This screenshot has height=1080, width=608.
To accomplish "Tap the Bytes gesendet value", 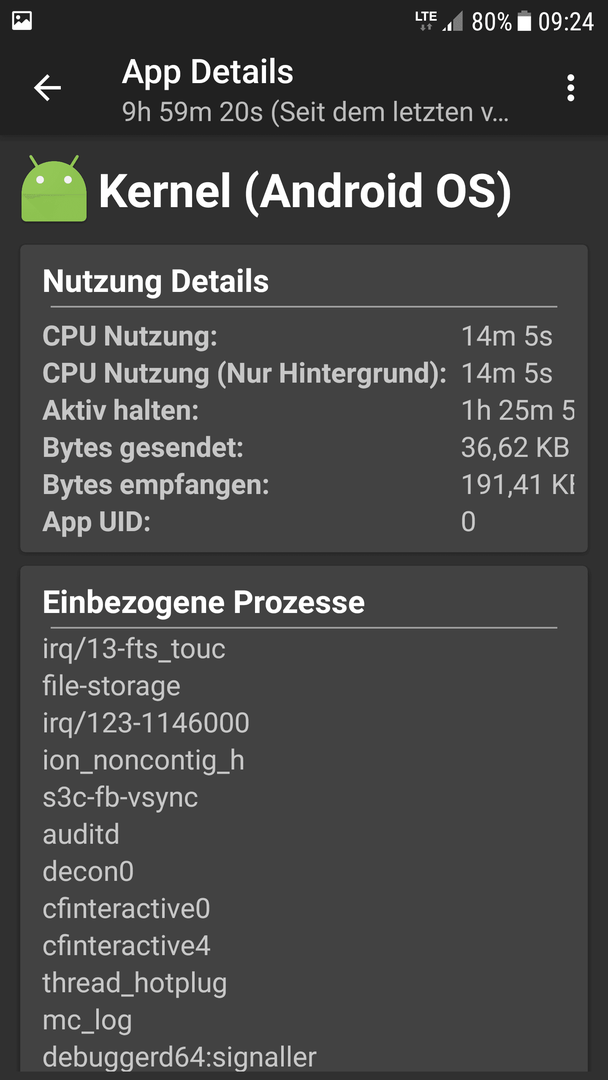I will tap(515, 448).
